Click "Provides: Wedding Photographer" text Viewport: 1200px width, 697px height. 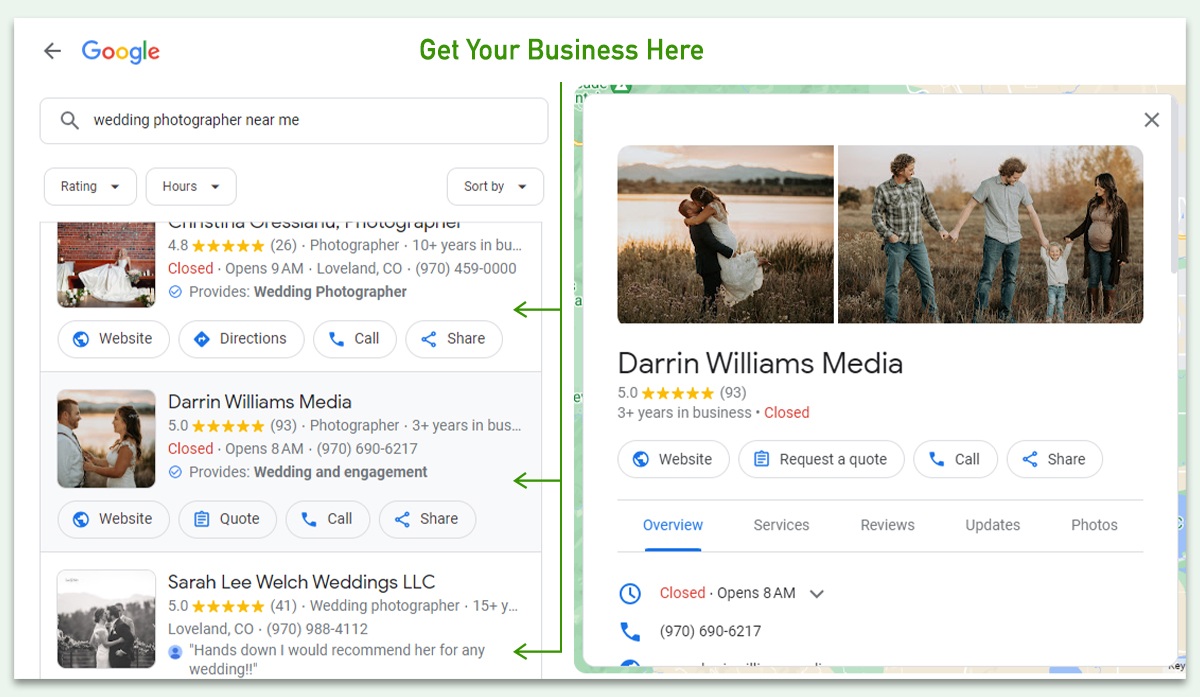[298, 292]
